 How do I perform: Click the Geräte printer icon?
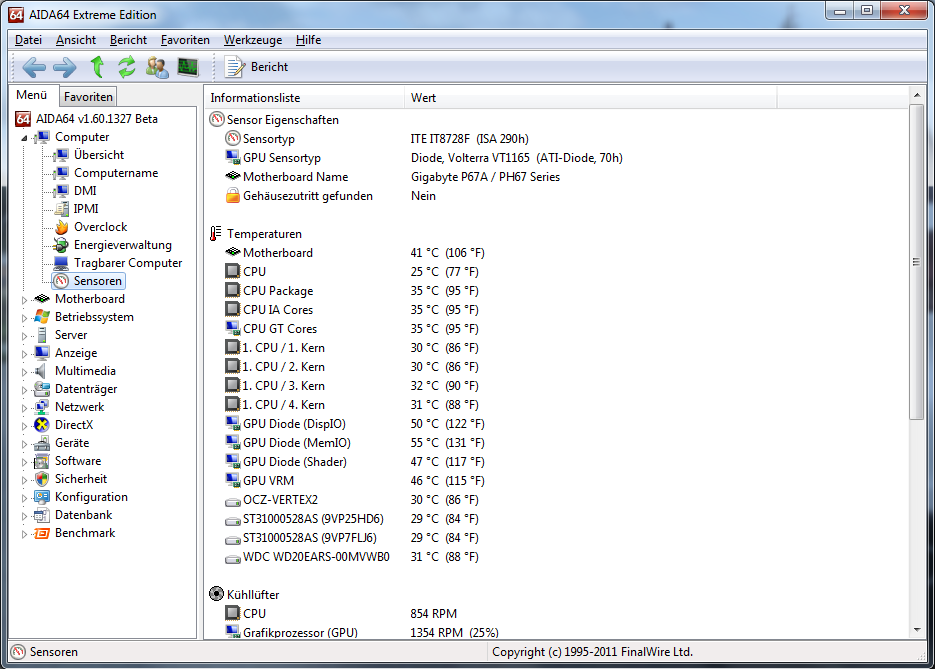42,443
